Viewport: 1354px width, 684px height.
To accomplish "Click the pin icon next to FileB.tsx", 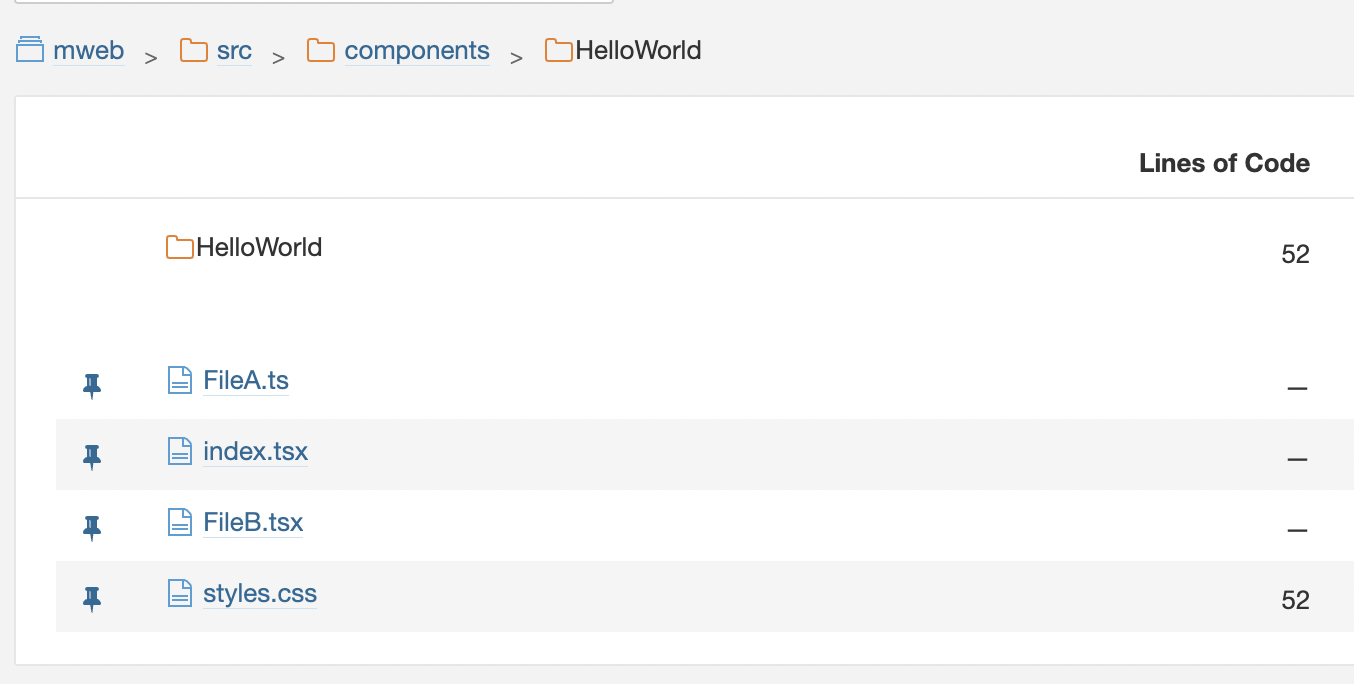I will [x=92, y=527].
